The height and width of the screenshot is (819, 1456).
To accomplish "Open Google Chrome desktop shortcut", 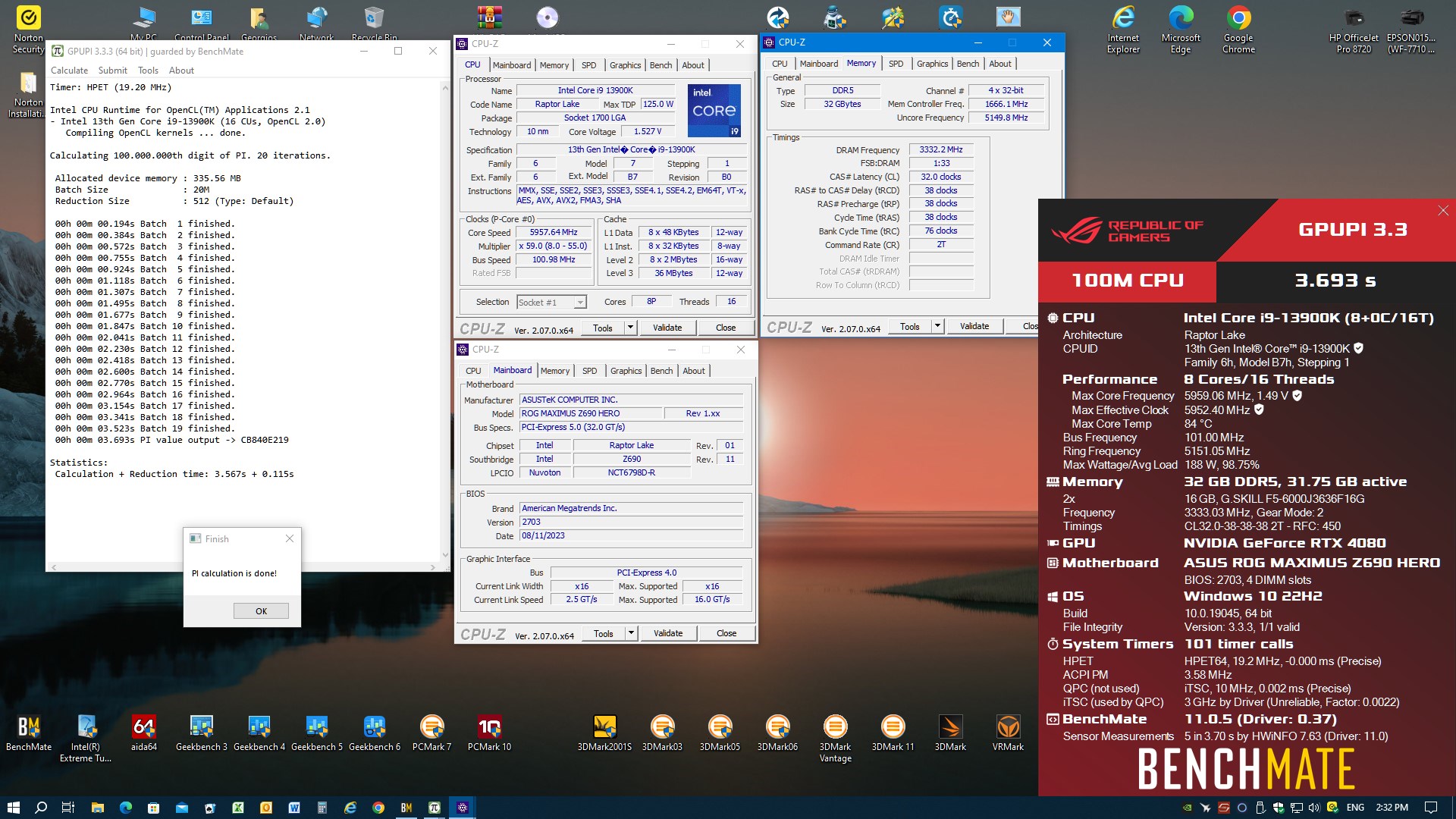I will [x=1238, y=30].
